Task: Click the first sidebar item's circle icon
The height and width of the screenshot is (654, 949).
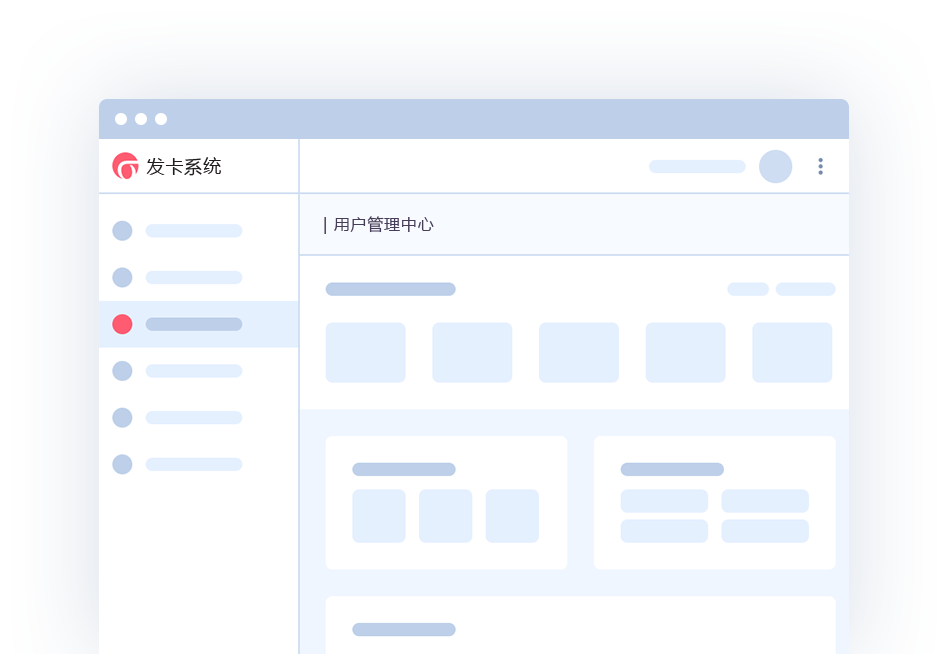Action: click(x=122, y=231)
